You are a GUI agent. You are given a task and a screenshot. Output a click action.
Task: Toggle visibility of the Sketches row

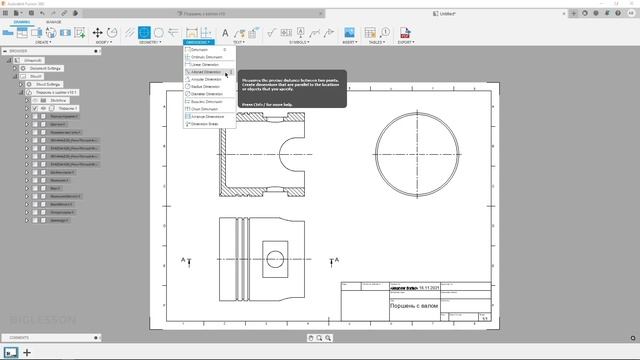(x=35, y=100)
